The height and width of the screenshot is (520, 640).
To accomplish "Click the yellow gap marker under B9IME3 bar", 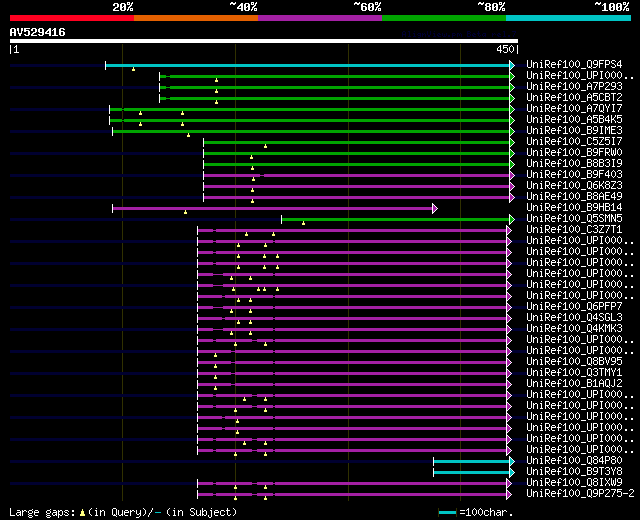I will pyautogui.click(x=188, y=135).
